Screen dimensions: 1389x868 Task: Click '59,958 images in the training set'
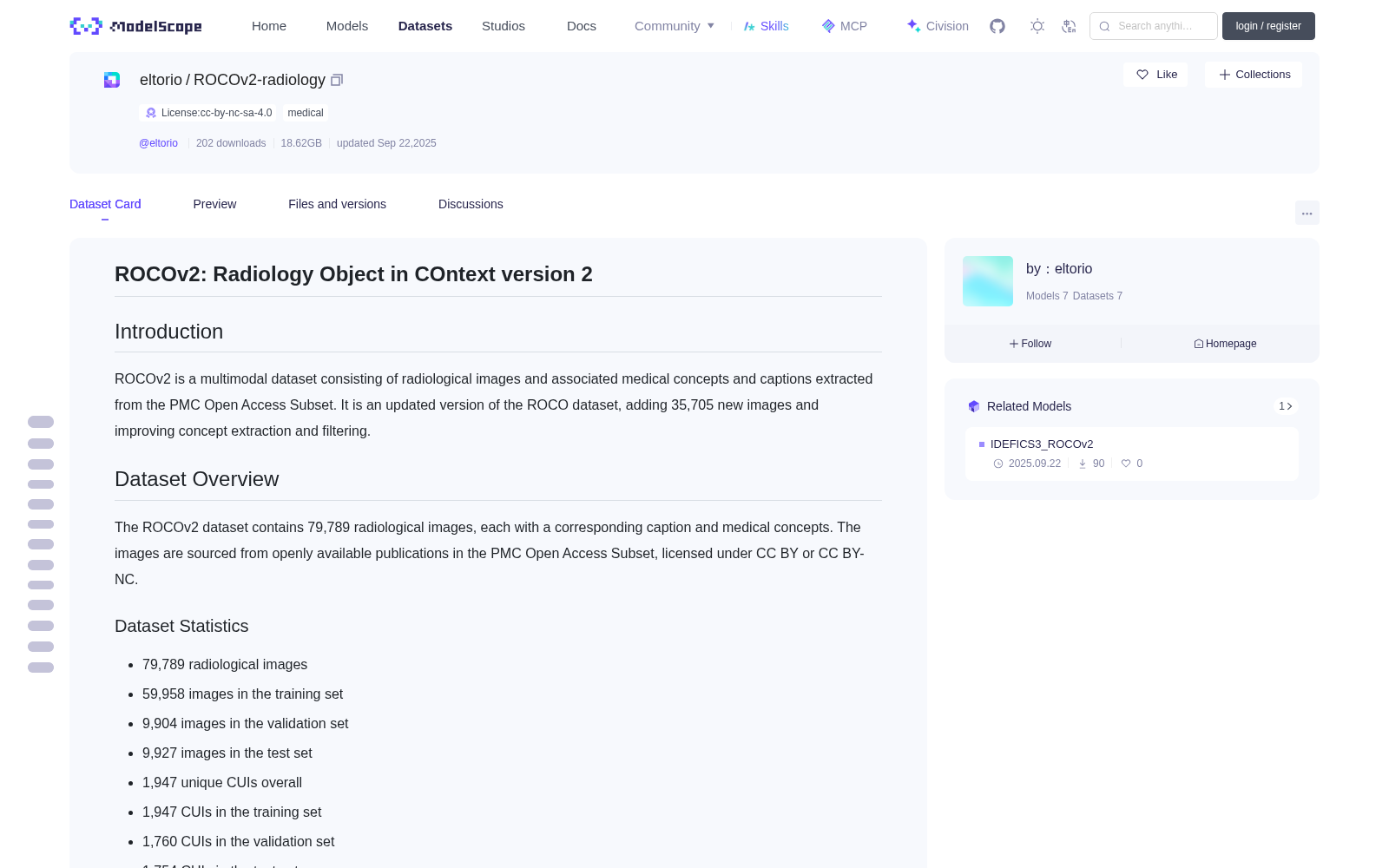pos(243,694)
